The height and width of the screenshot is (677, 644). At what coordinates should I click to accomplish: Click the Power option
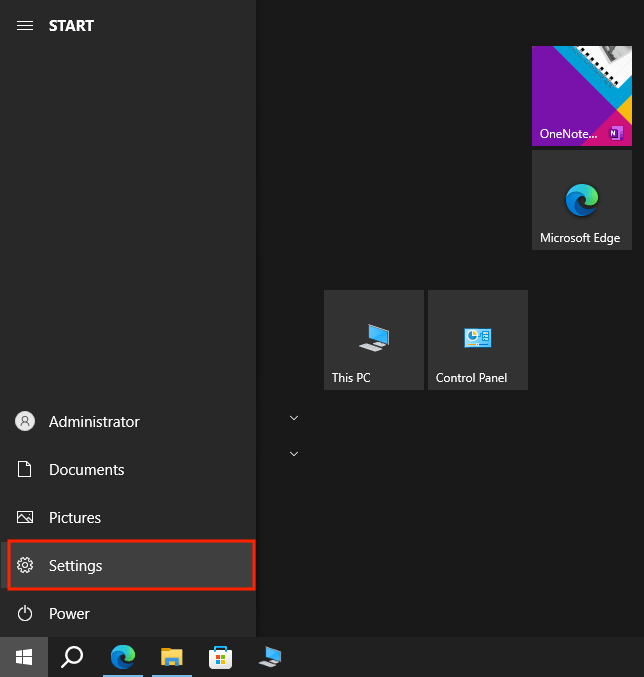128,614
